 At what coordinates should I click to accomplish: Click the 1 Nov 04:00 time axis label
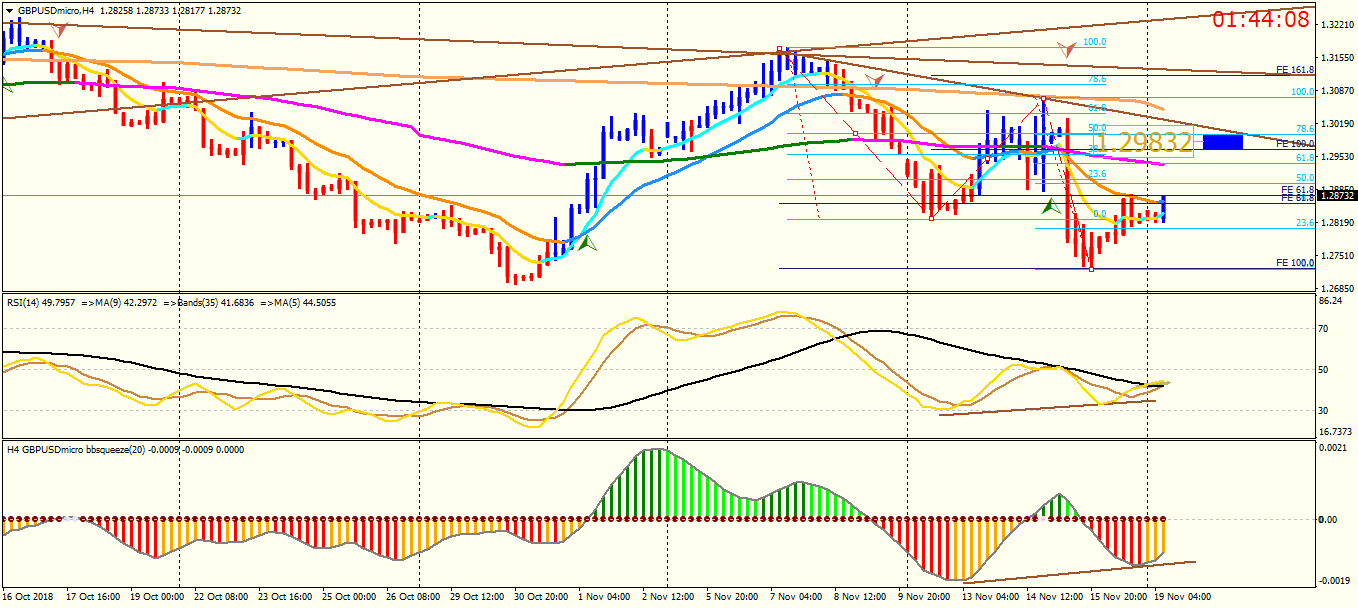(605, 596)
